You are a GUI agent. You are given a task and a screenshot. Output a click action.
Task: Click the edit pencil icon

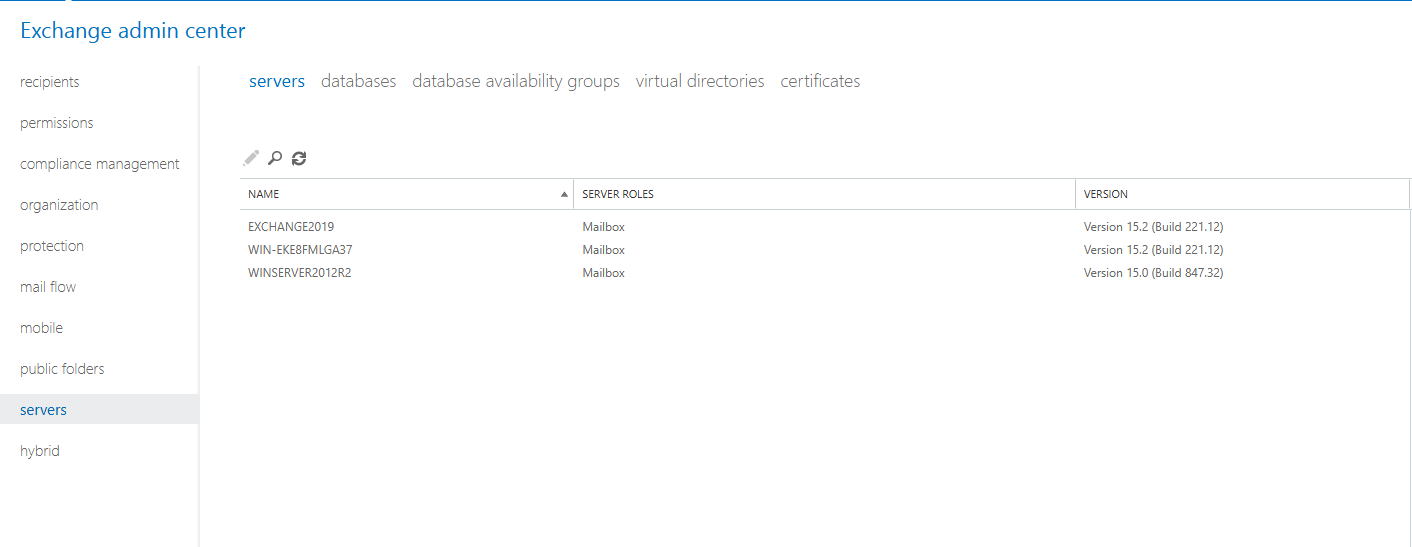point(251,158)
